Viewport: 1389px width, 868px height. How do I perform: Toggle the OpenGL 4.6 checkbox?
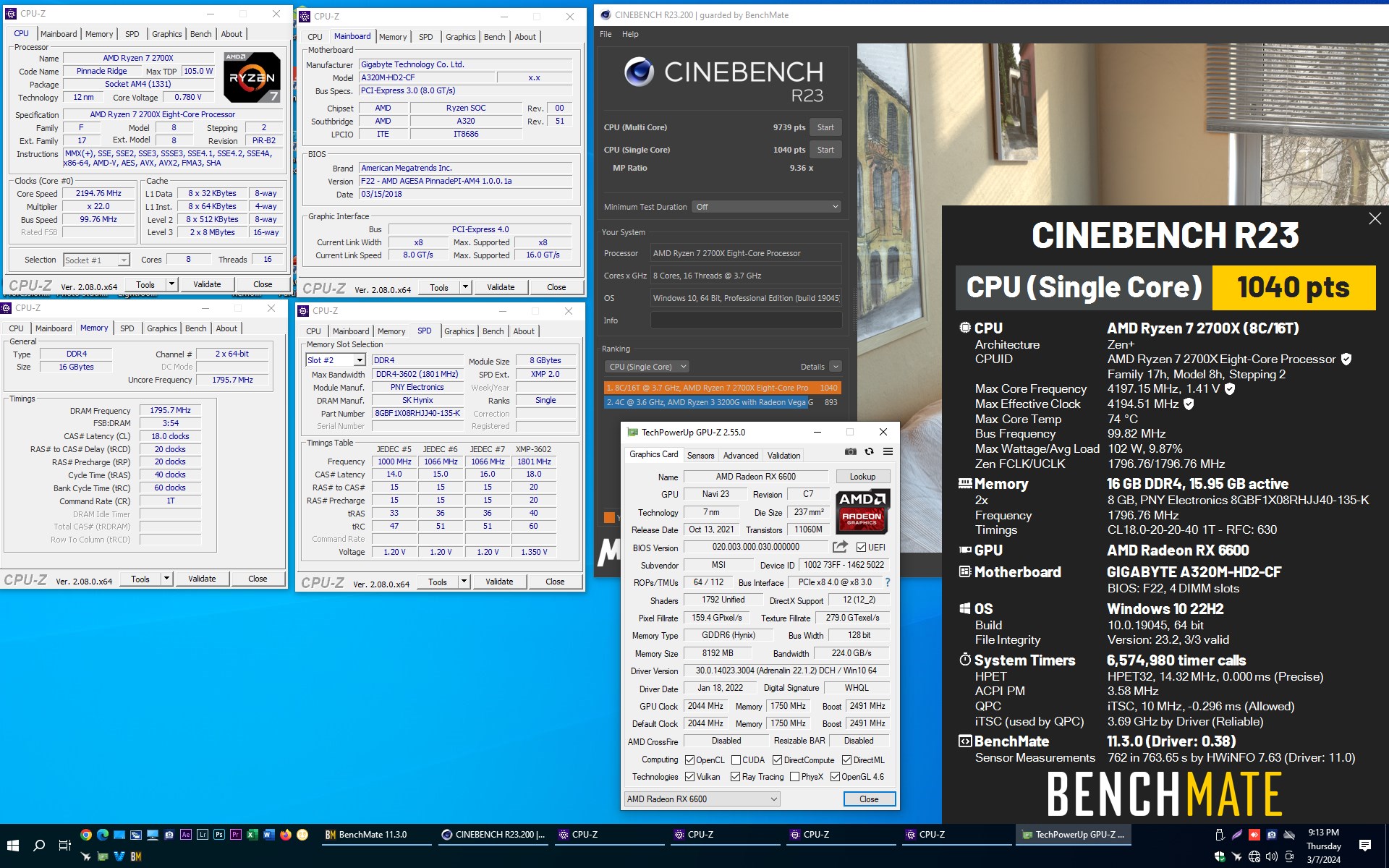coord(835,777)
